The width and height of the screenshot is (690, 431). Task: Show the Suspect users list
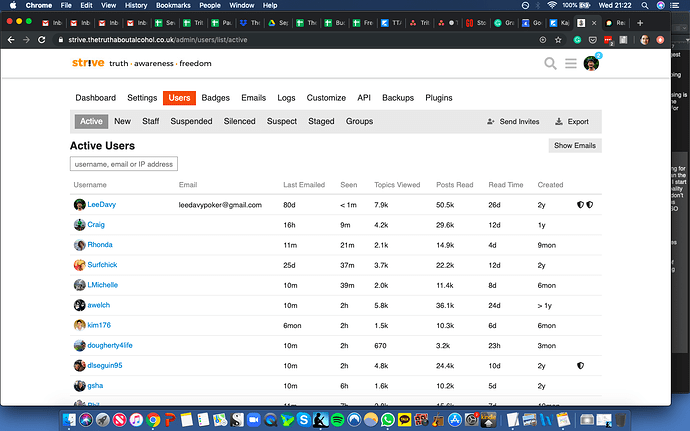point(282,121)
